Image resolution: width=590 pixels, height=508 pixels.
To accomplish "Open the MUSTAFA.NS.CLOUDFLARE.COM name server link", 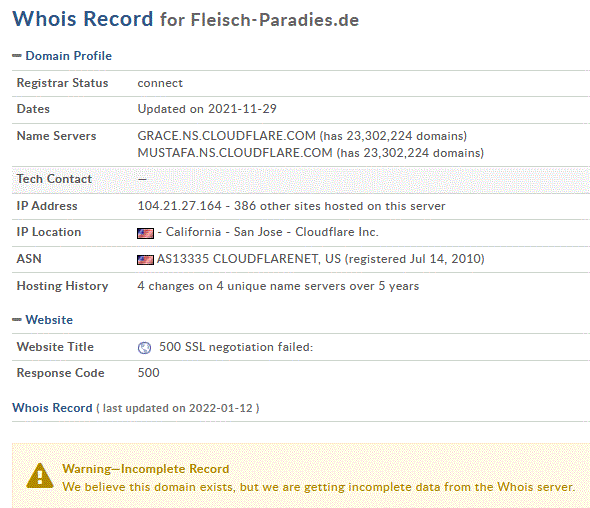I will pyautogui.click(x=235, y=153).
